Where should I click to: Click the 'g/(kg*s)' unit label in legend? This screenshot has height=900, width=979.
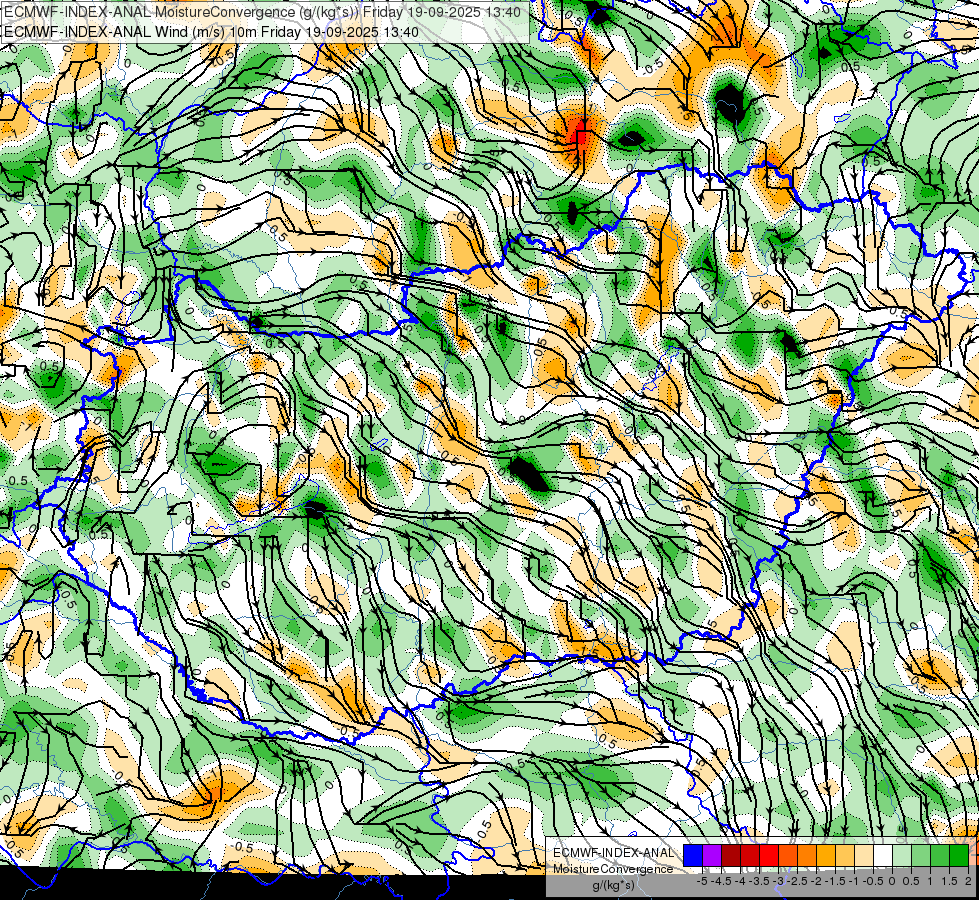pos(613,885)
